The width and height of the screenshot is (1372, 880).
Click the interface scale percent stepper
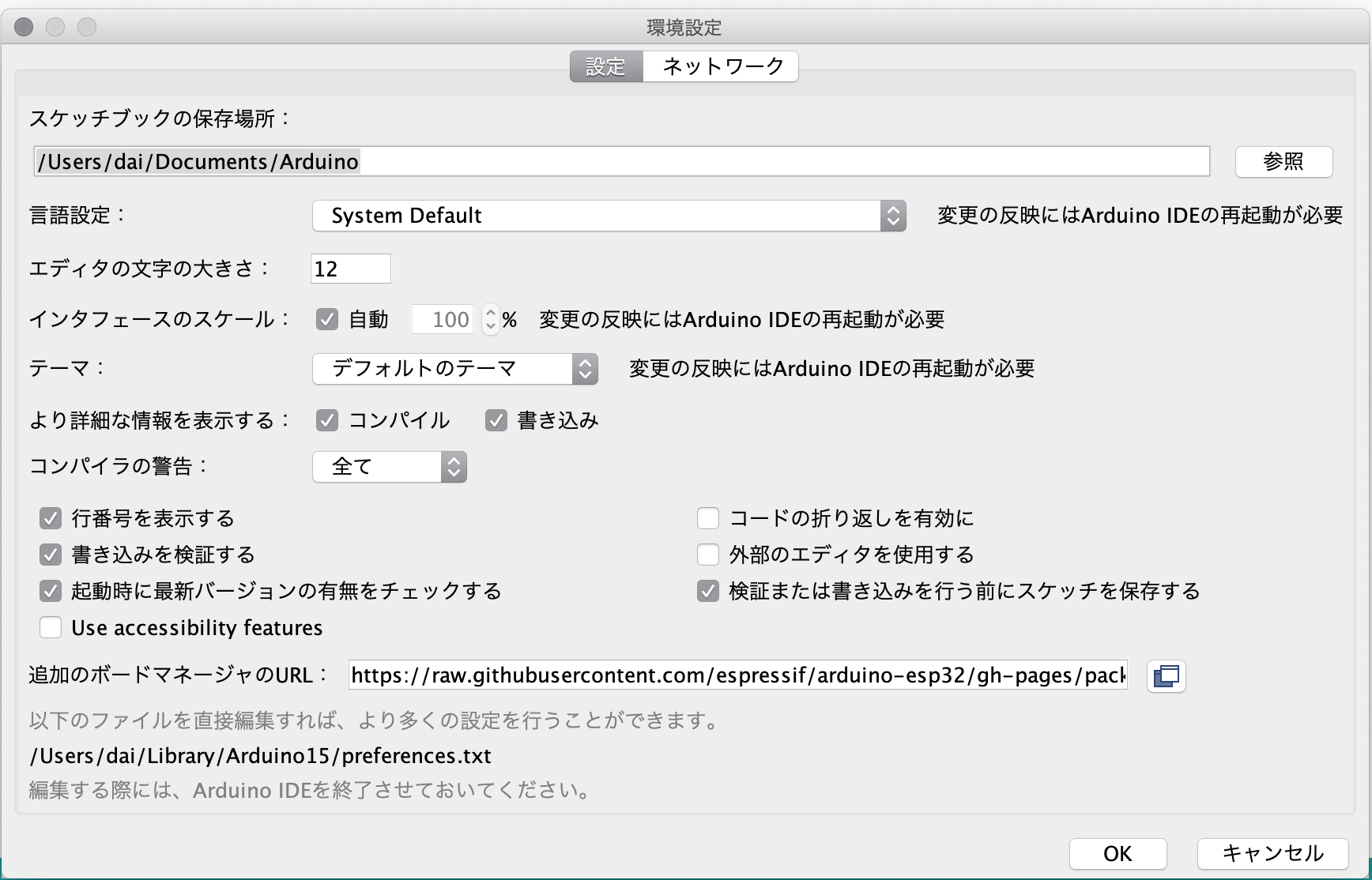(x=491, y=319)
